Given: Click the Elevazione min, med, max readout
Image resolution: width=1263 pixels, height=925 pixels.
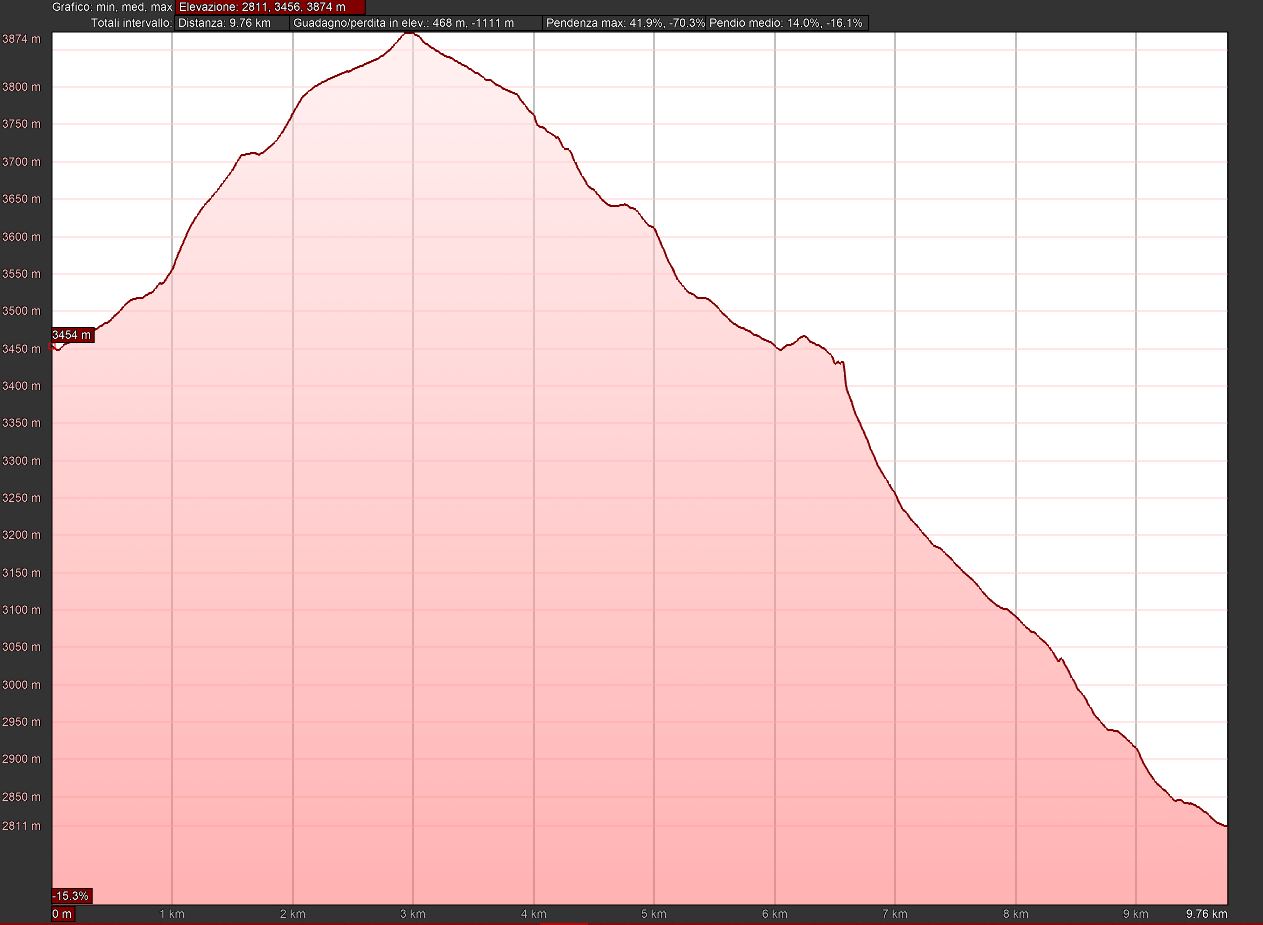Looking at the screenshot, I should (270, 7).
